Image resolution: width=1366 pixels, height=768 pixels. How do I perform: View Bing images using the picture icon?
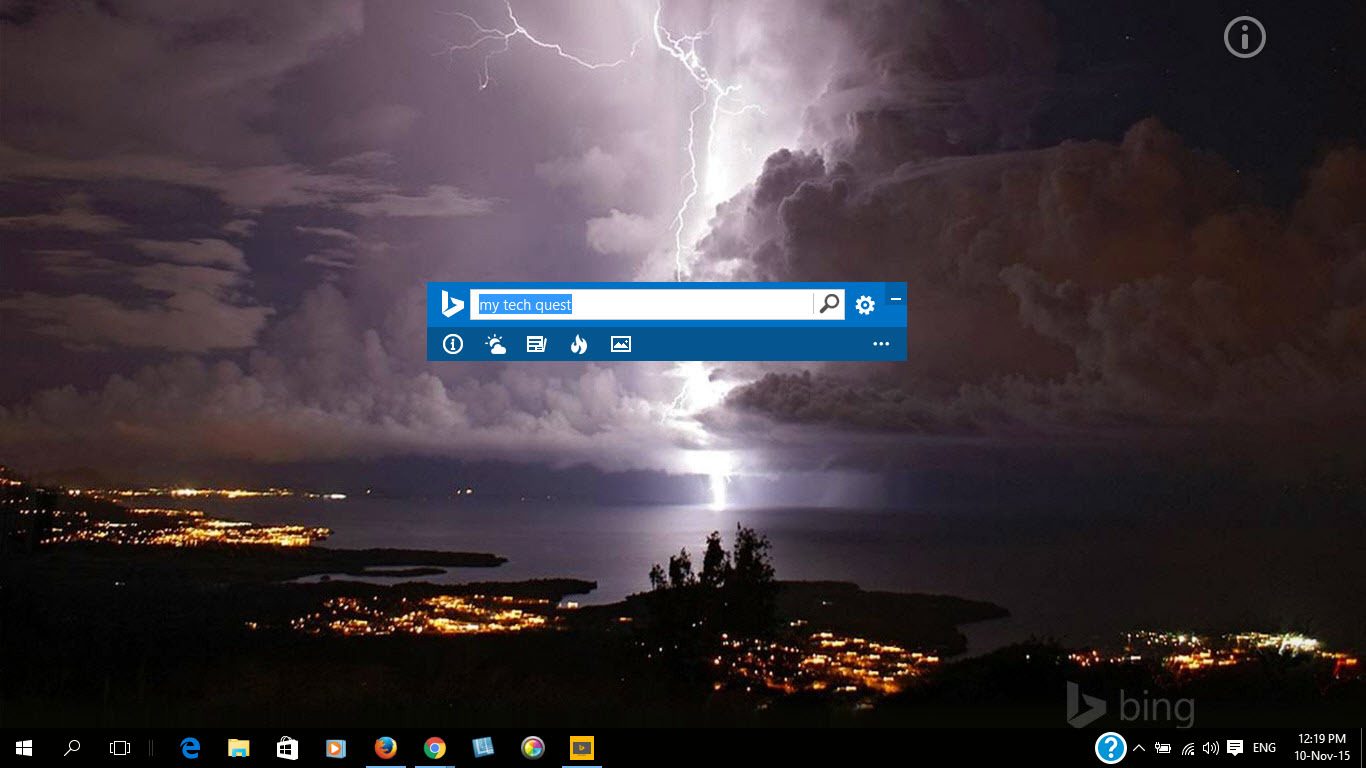pyautogui.click(x=621, y=343)
